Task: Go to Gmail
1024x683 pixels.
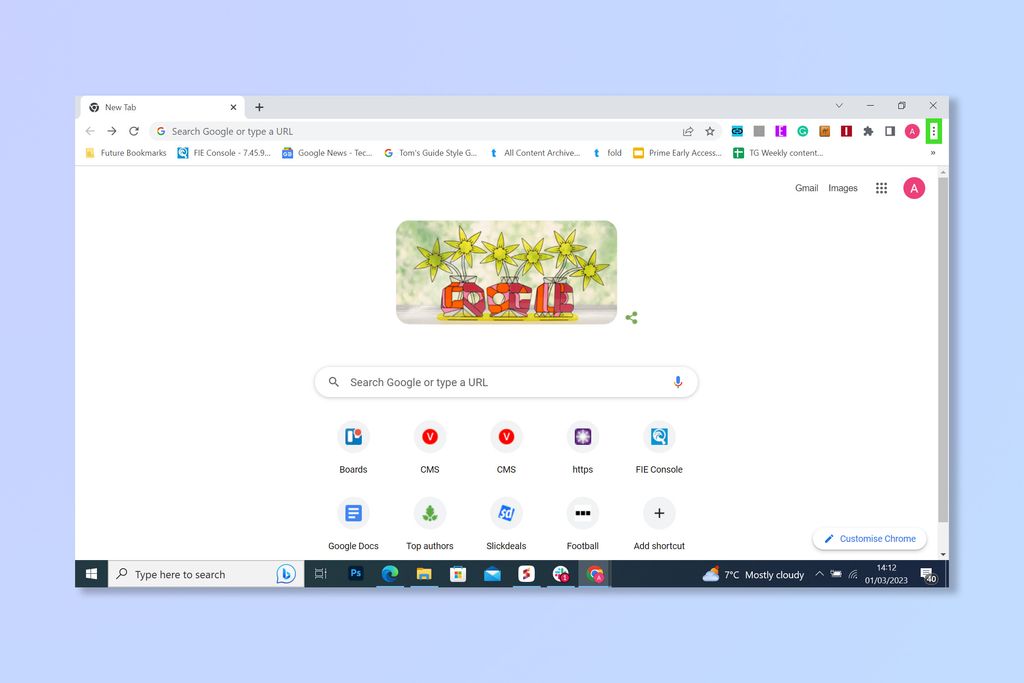Action: 807,188
